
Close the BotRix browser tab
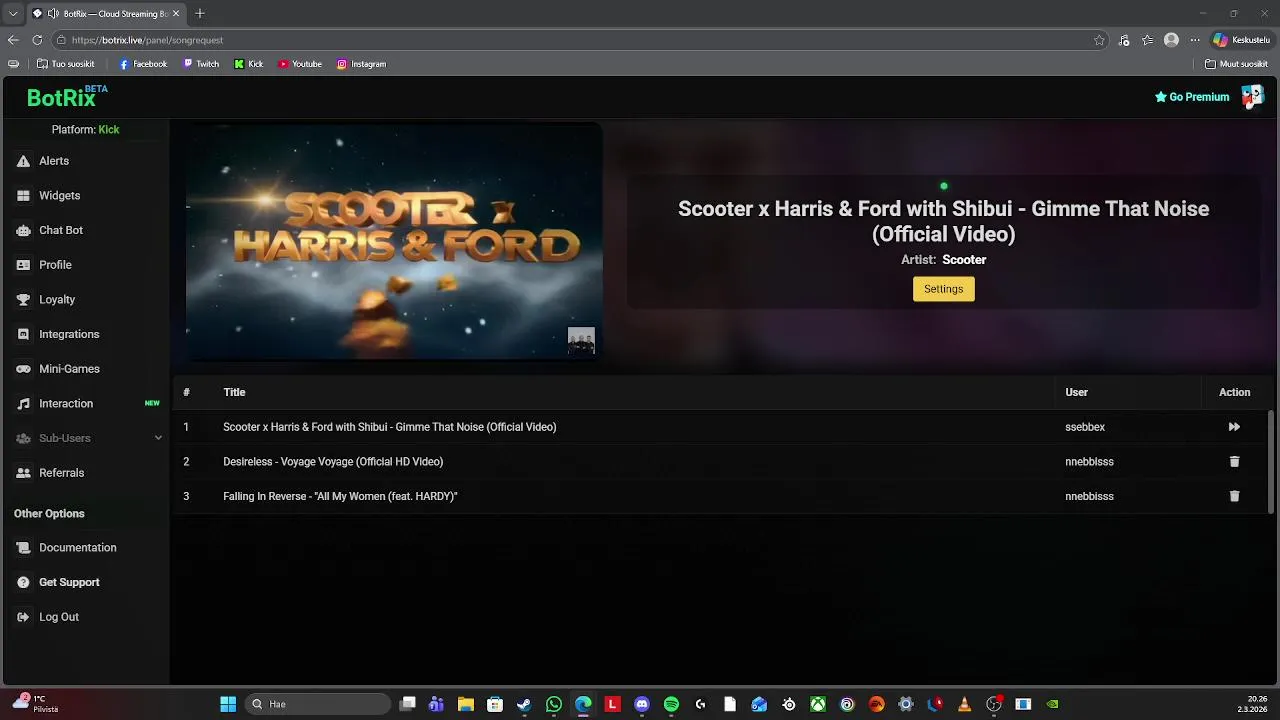tap(177, 13)
